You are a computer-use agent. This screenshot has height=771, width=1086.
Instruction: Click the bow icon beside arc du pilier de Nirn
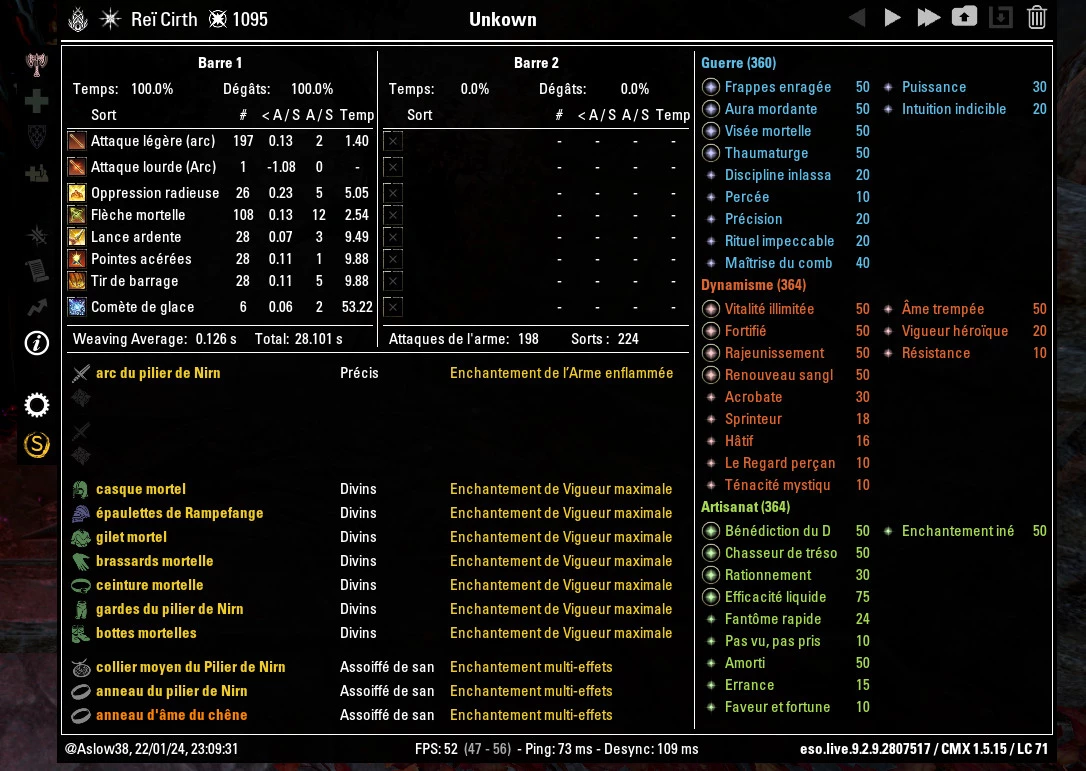coord(81,373)
